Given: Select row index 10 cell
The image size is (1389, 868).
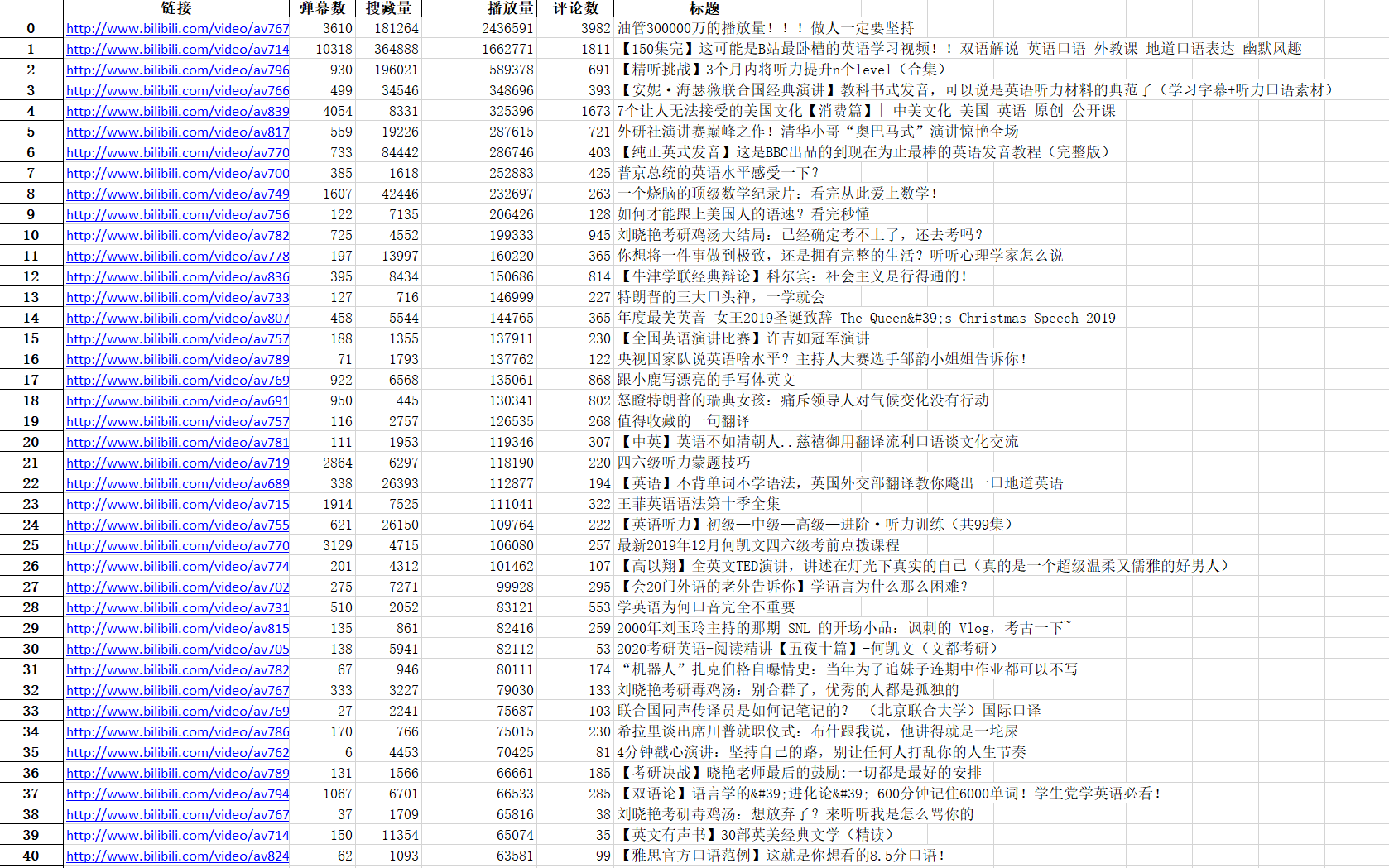Looking at the screenshot, I should (x=31, y=235).
